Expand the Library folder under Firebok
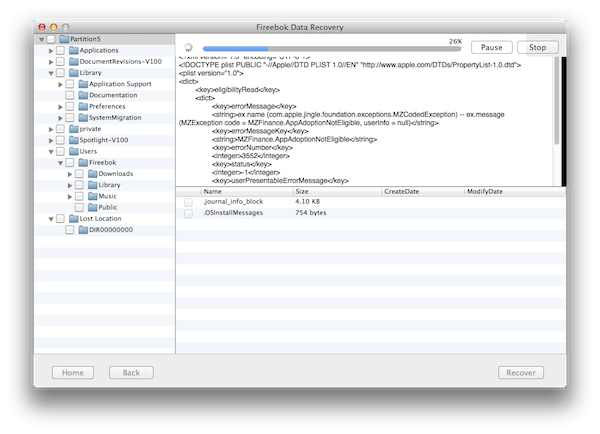 click(x=70, y=185)
